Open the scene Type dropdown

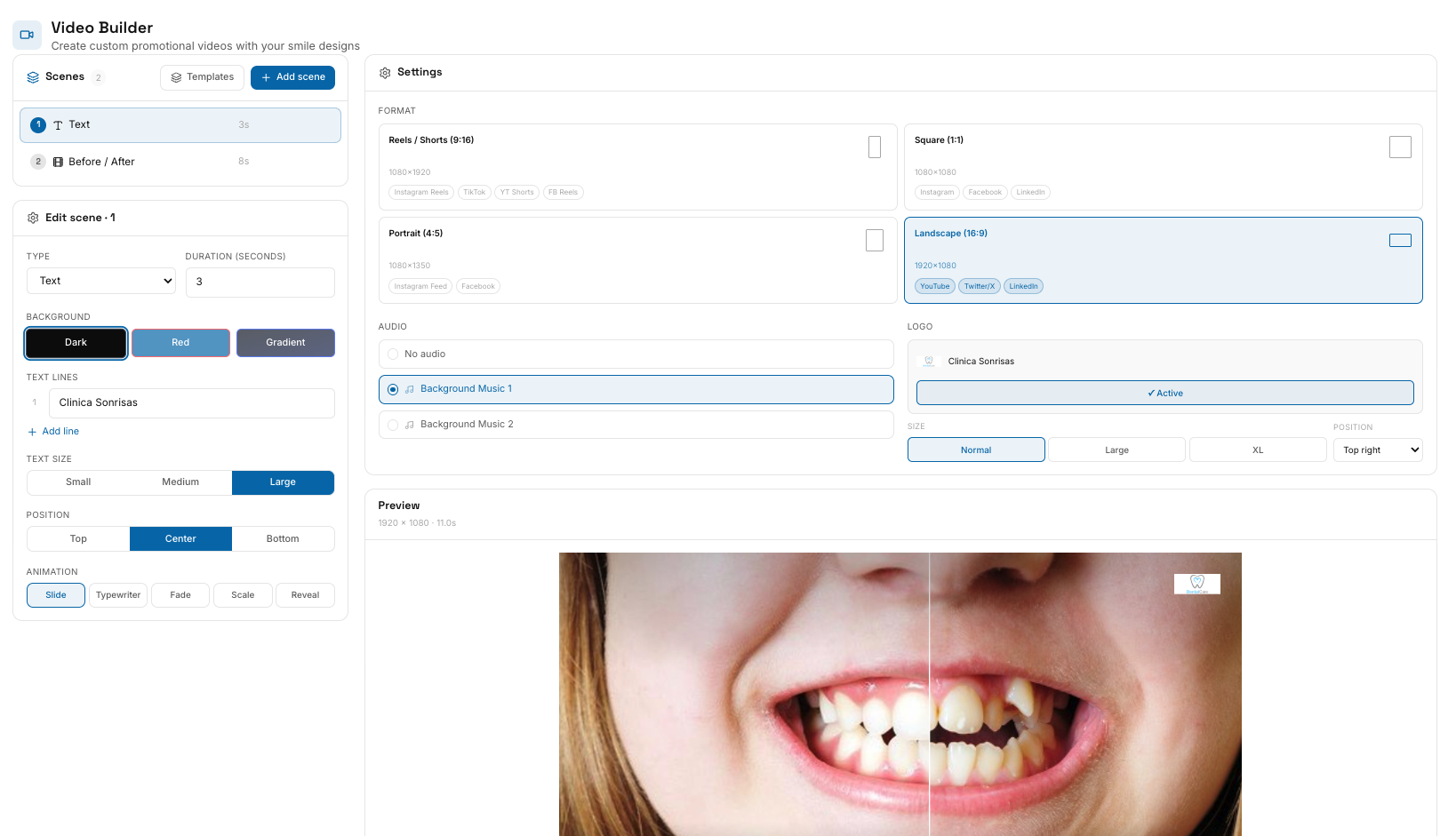(100, 281)
